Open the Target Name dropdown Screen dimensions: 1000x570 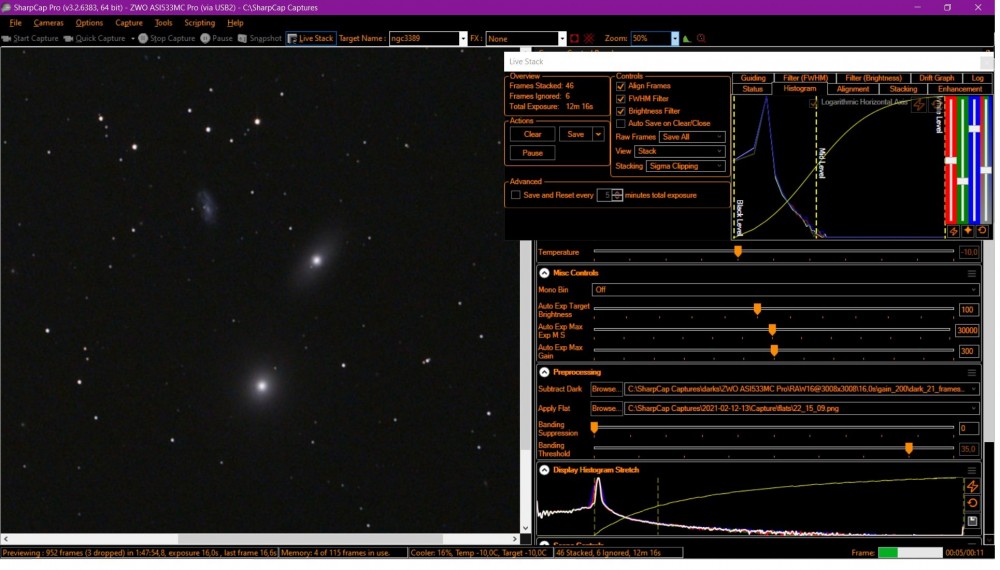coord(463,39)
